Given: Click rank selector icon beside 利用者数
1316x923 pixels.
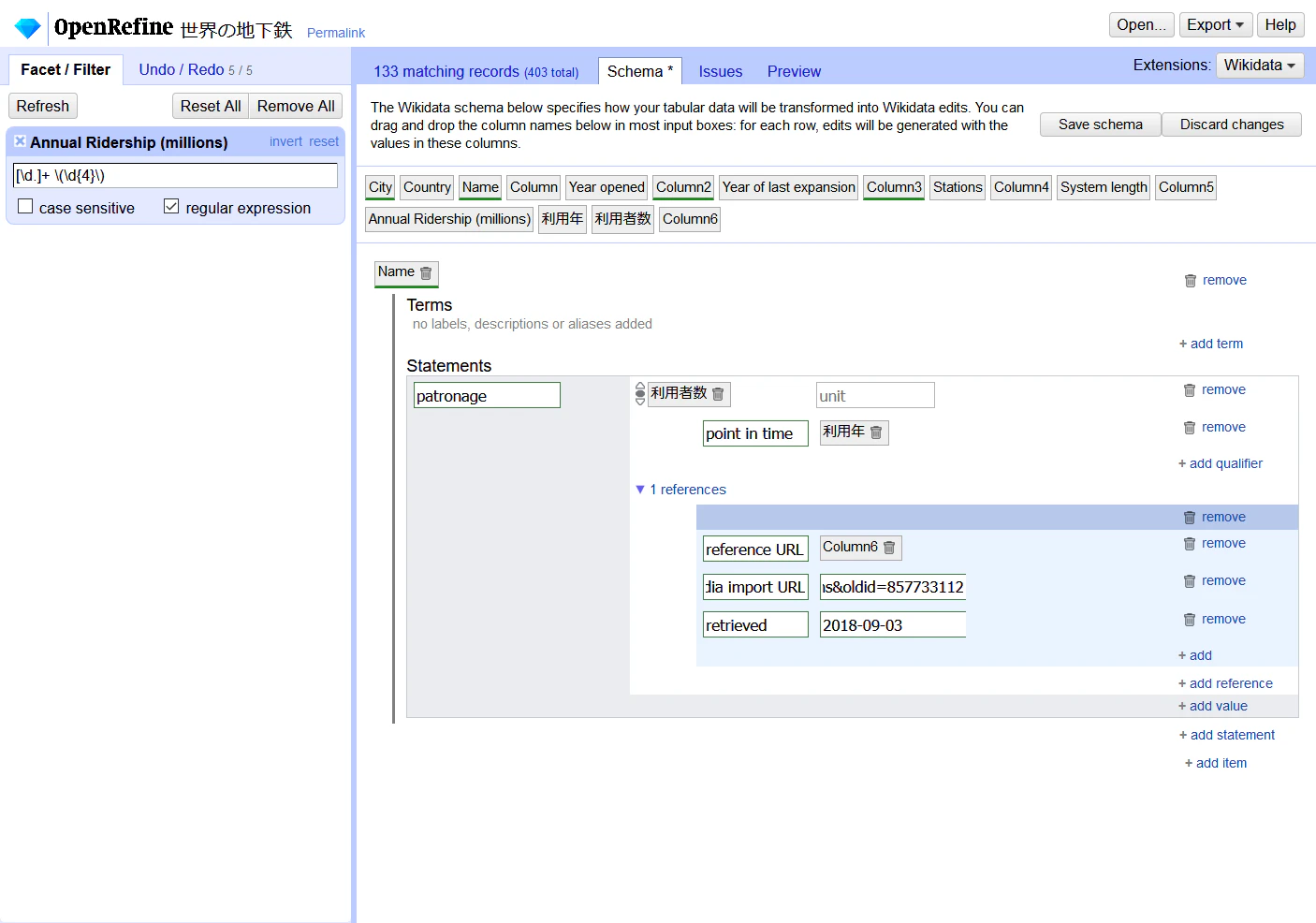Looking at the screenshot, I should click(x=640, y=393).
